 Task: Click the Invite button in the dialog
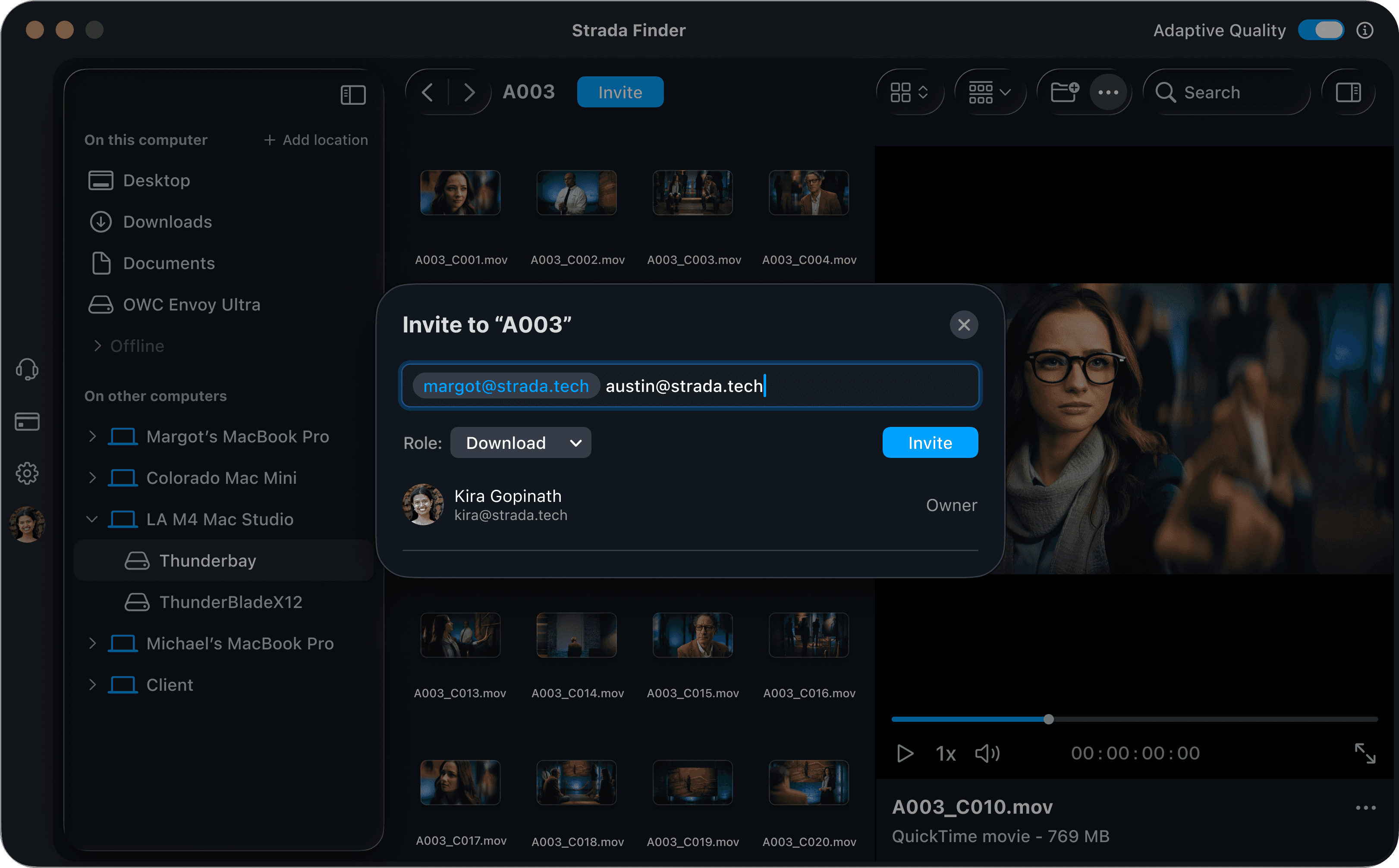930,442
